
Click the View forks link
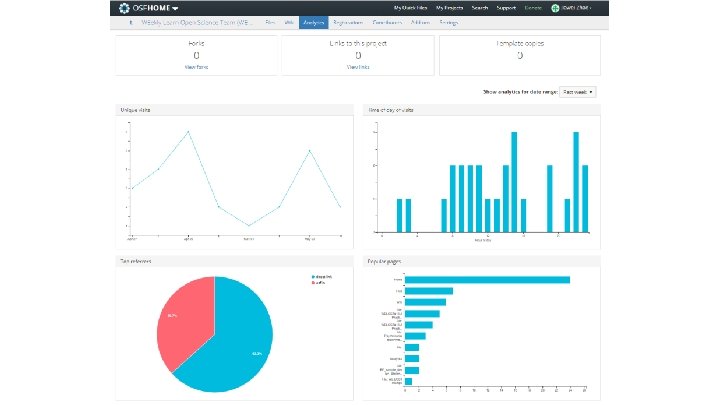click(196, 67)
